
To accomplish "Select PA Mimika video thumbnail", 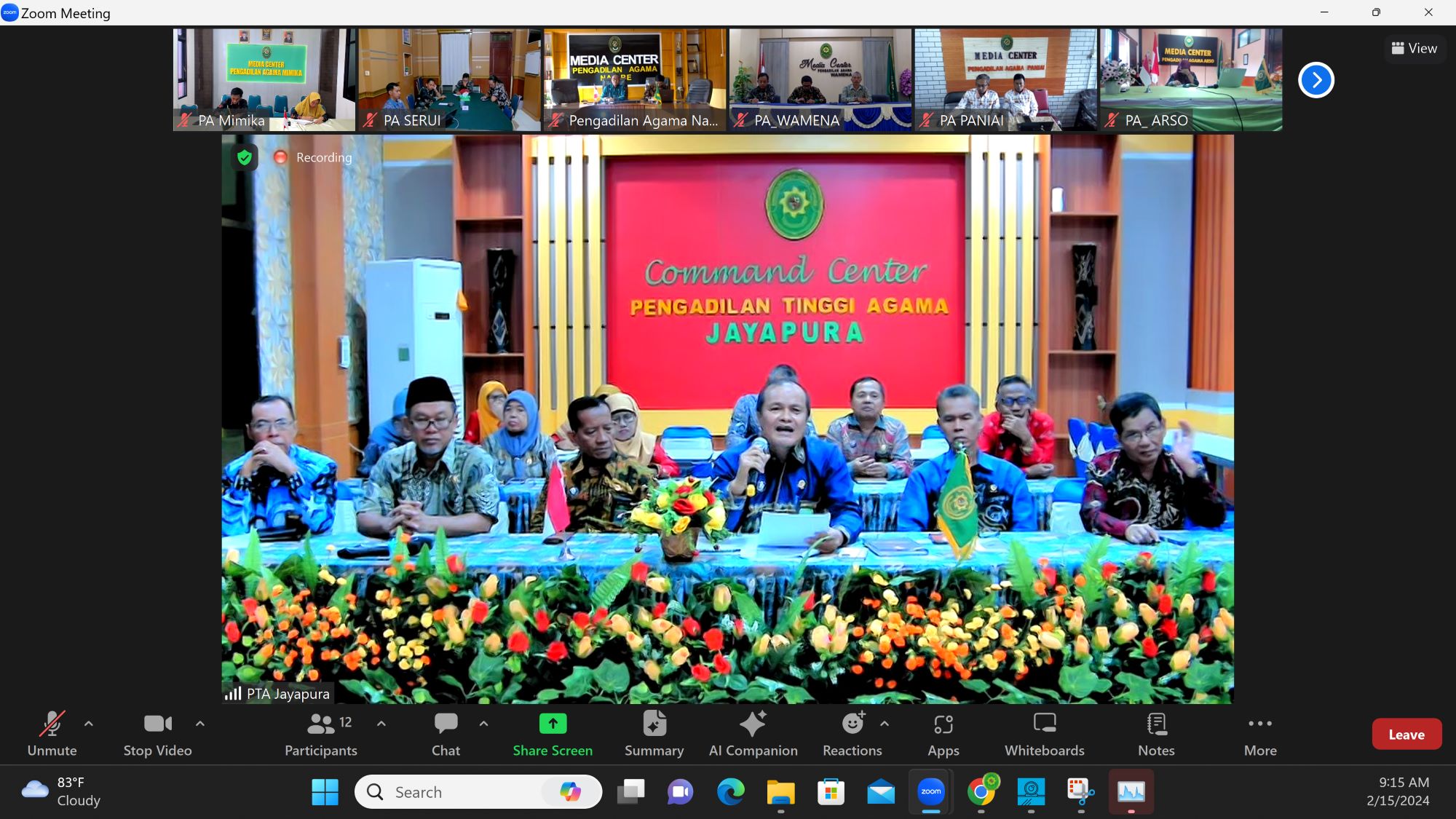I will click(264, 80).
